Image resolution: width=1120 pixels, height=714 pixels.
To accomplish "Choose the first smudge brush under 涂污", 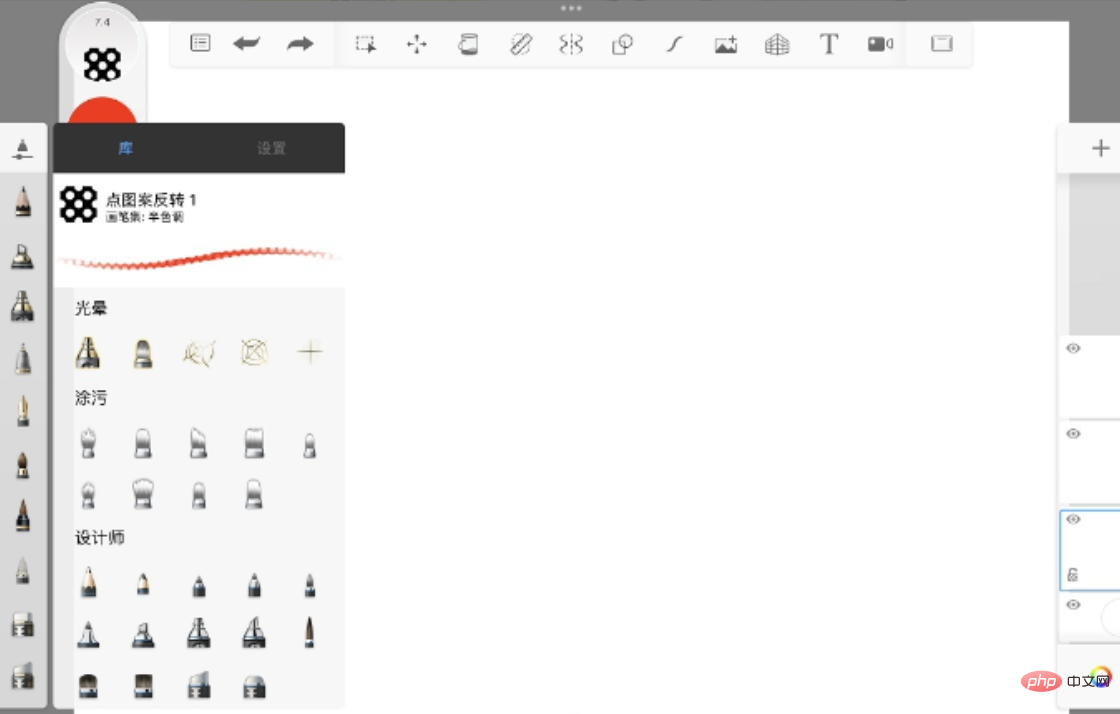I will pyautogui.click(x=88, y=443).
